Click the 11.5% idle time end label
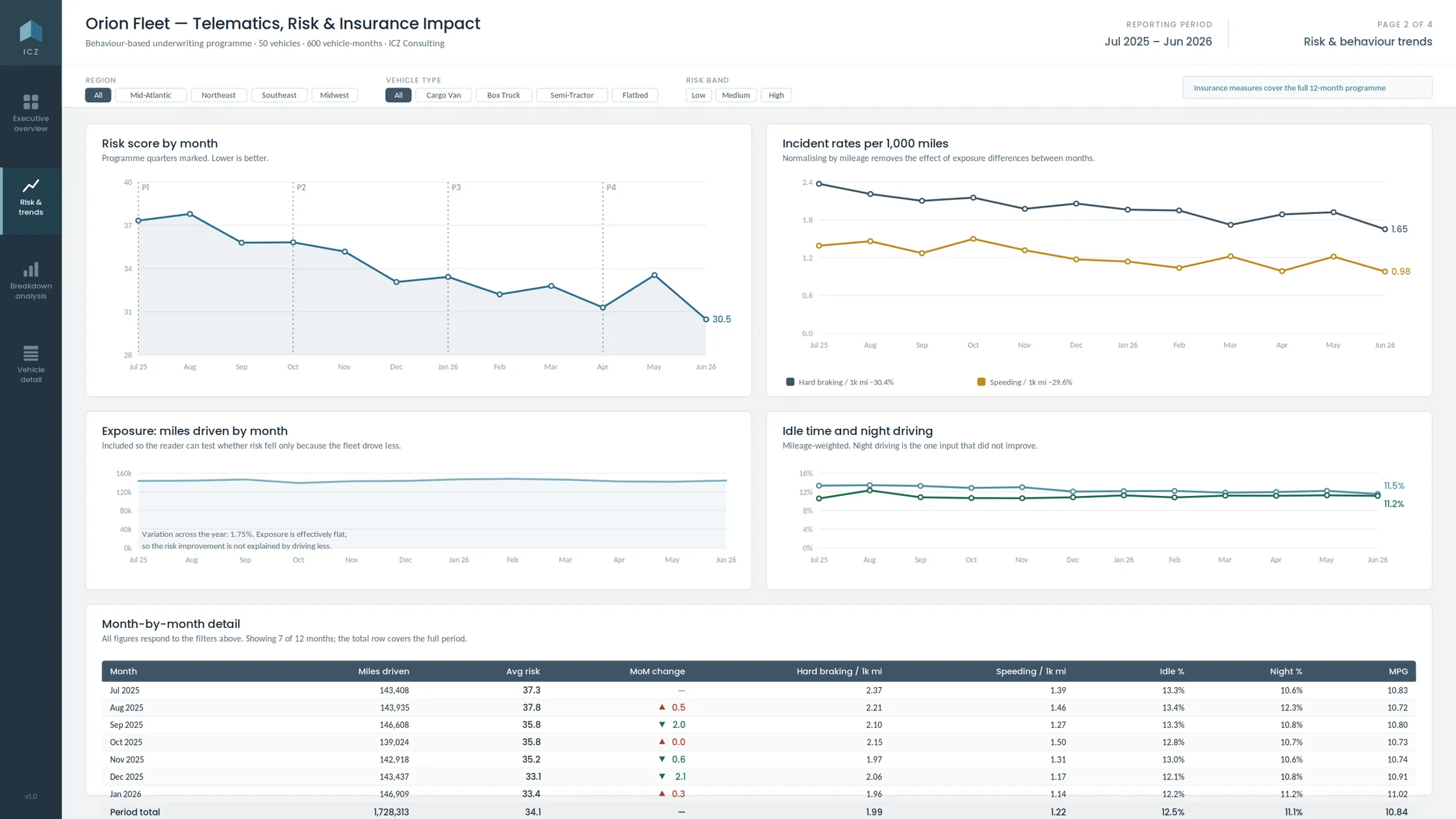This screenshot has height=819, width=1456. [1394, 486]
